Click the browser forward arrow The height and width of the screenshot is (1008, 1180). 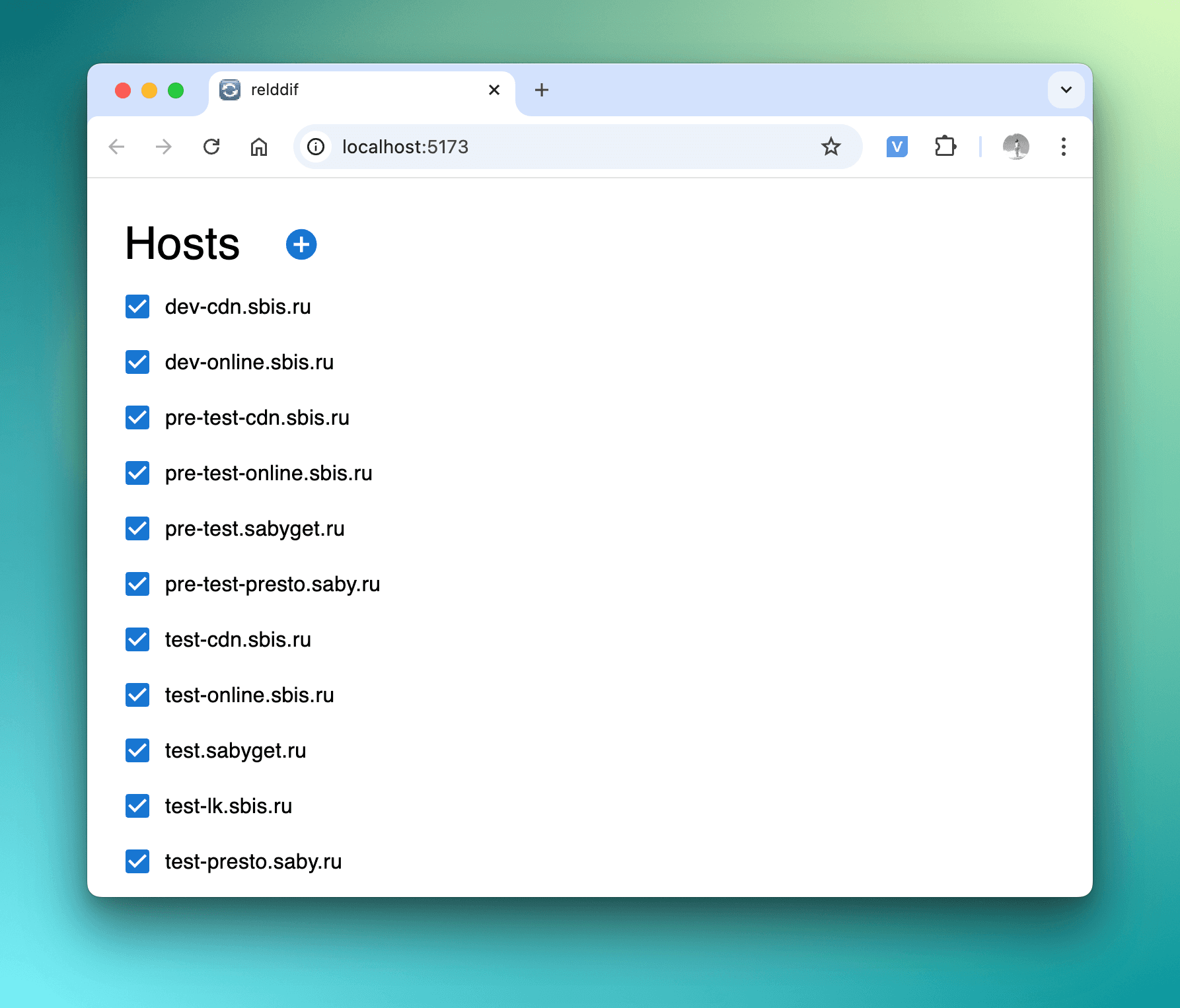pos(164,147)
